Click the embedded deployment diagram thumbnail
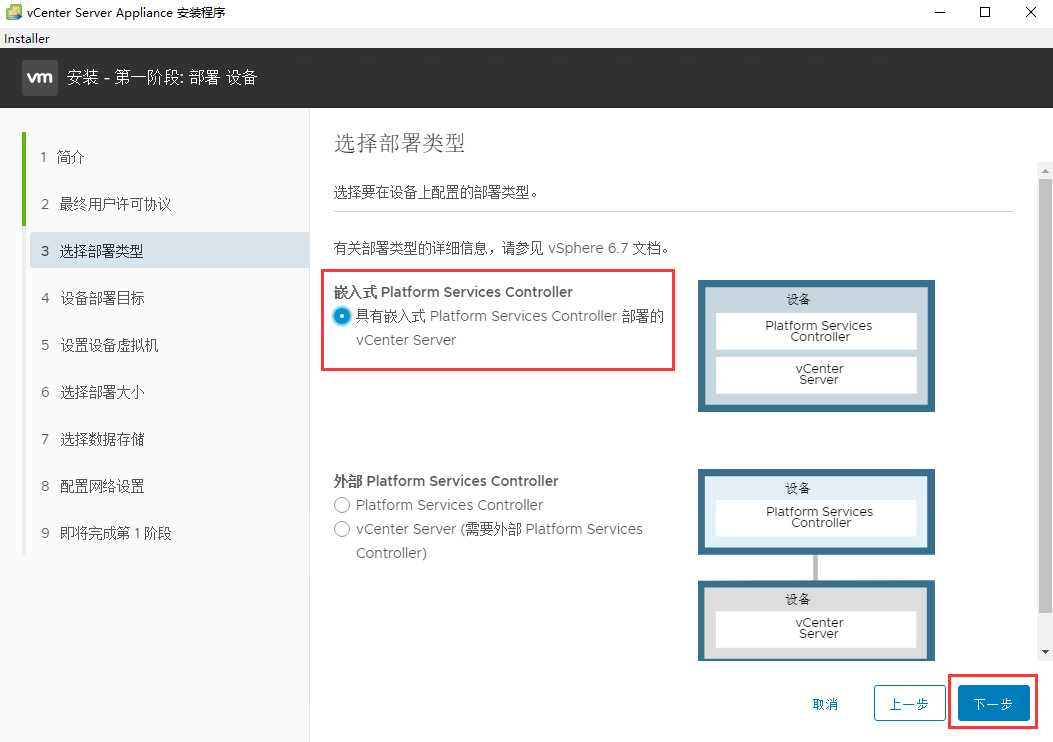The width and height of the screenshot is (1053, 742). point(816,345)
